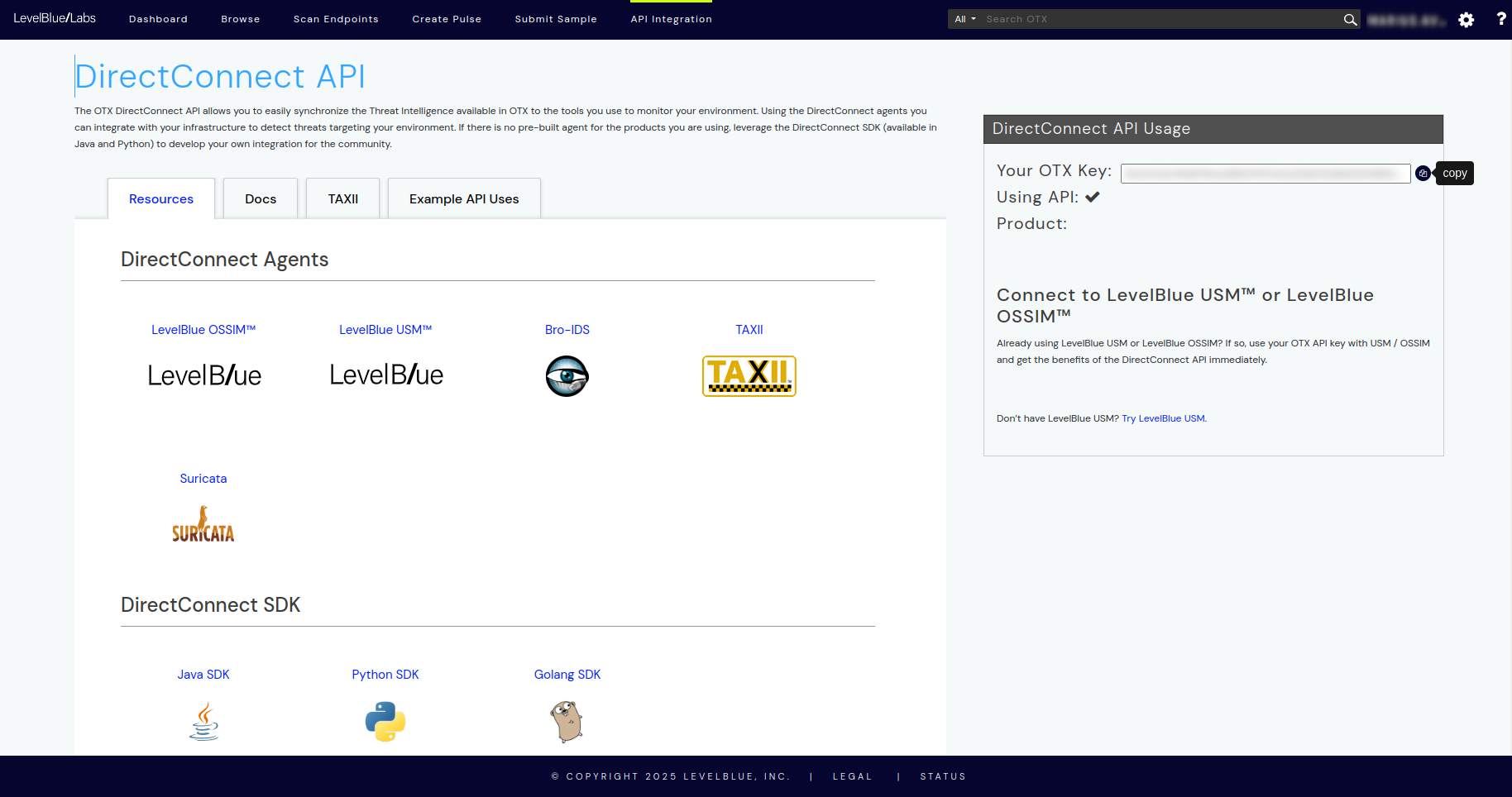Open settings gear in the top bar

pyautogui.click(x=1467, y=20)
